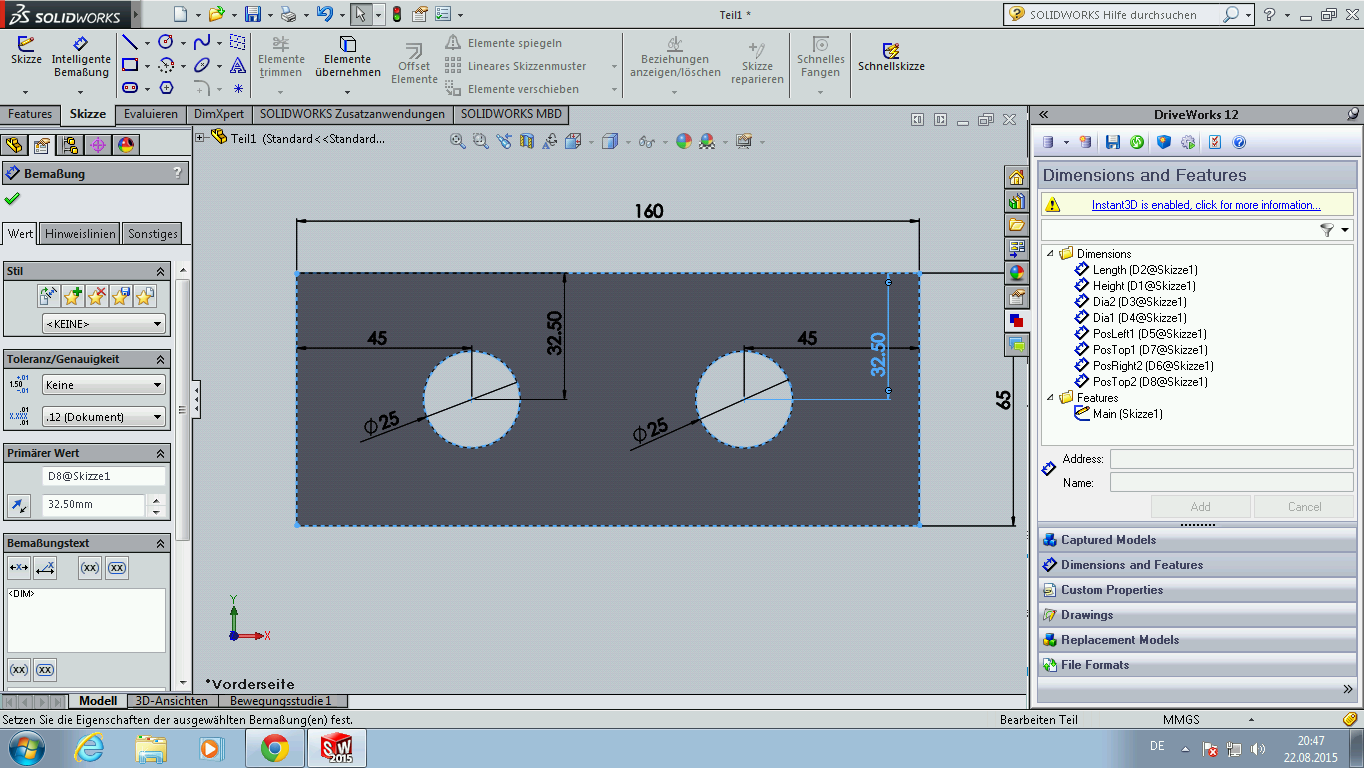Open the Design Library task pane tab
The width and height of the screenshot is (1364, 768).
coord(1016,201)
